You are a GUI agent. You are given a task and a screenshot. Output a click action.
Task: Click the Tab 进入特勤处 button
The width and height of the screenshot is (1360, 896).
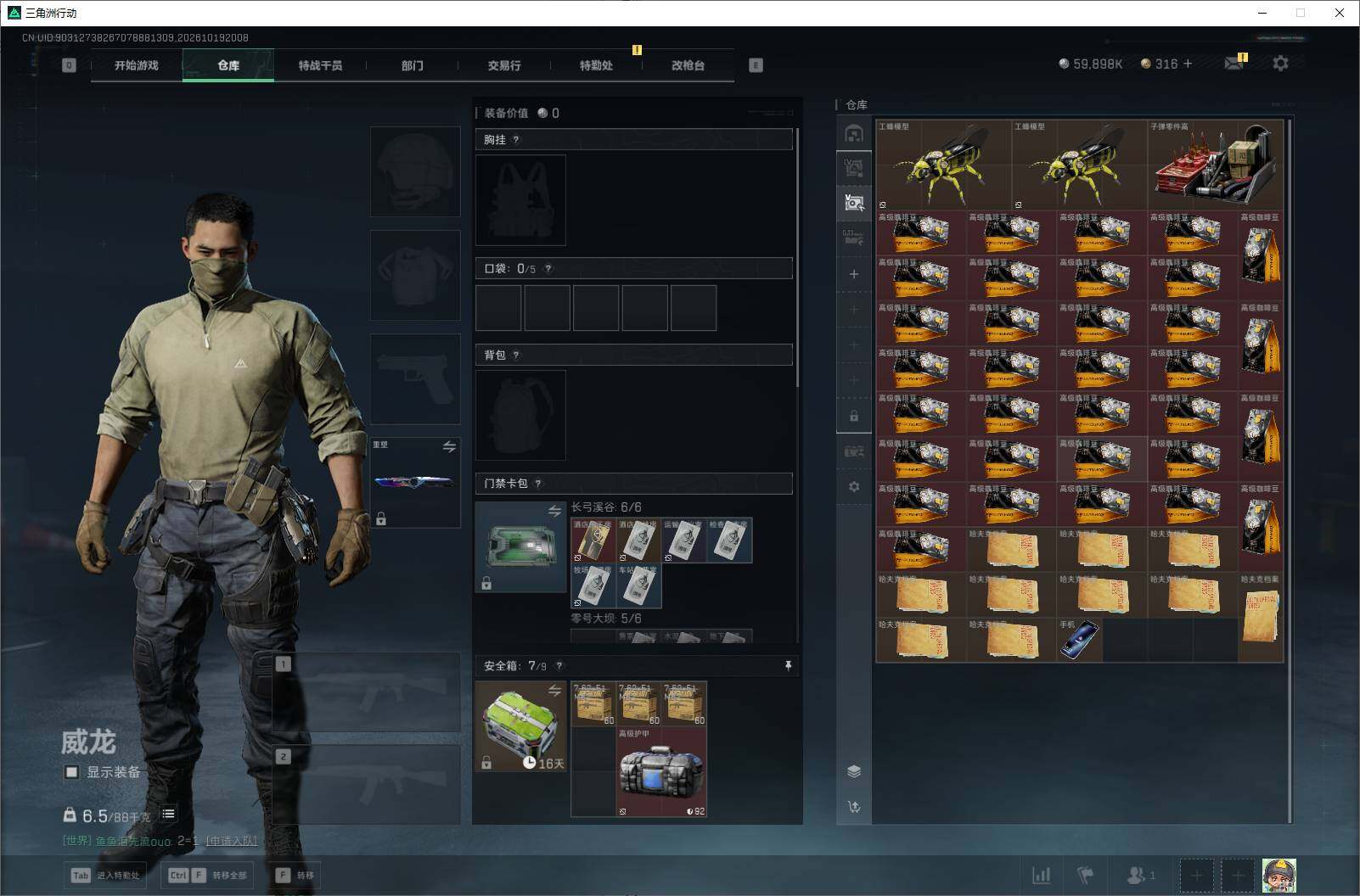click(104, 876)
